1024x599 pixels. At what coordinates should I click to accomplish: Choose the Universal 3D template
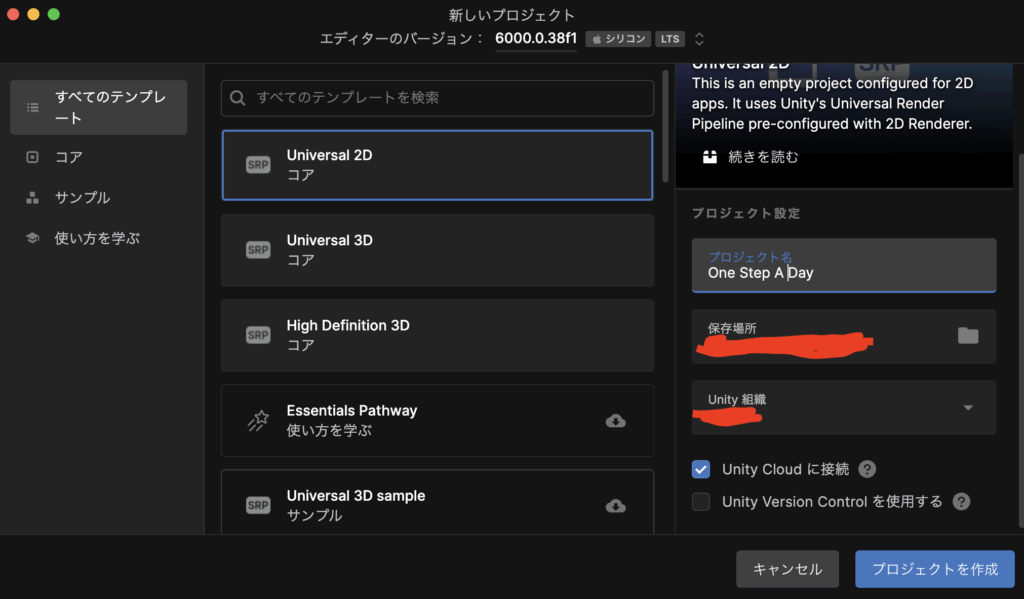438,250
